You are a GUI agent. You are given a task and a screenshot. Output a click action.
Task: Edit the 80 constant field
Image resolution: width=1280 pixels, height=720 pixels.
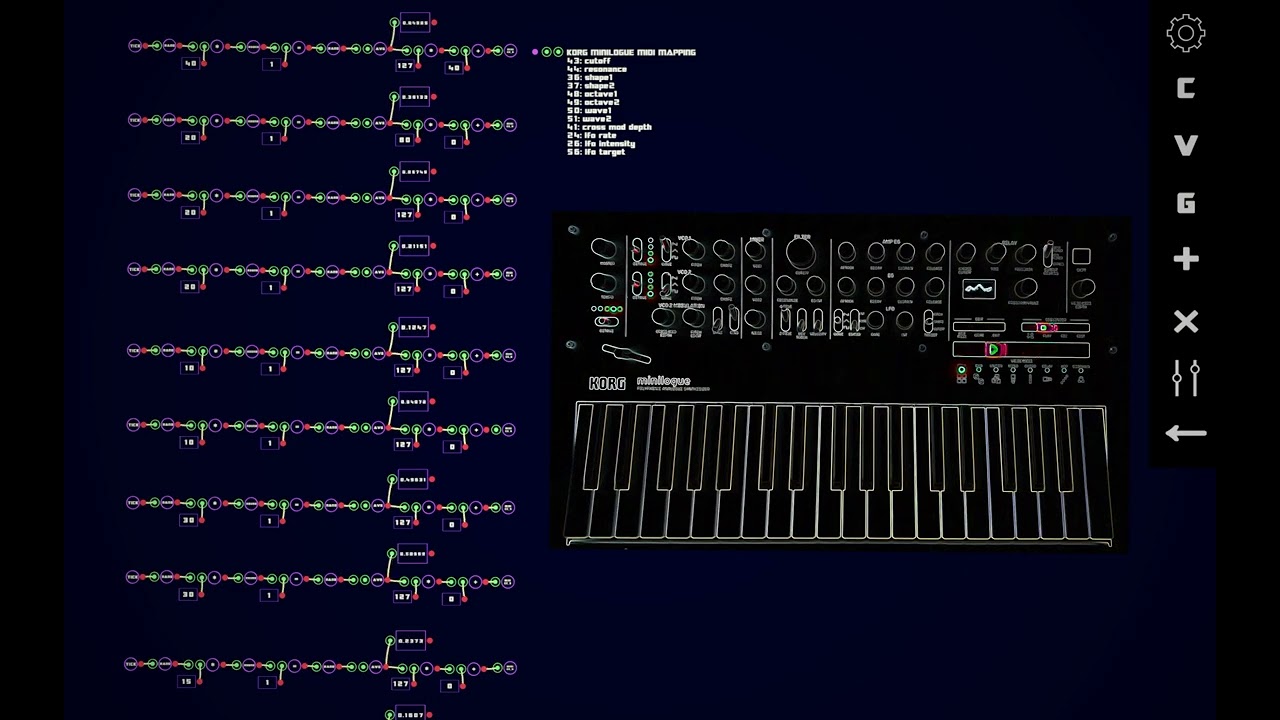pyautogui.click(x=404, y=141)
